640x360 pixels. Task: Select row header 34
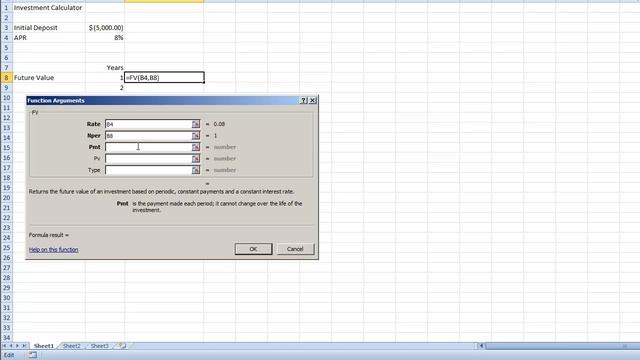click(x=6, y=338)
